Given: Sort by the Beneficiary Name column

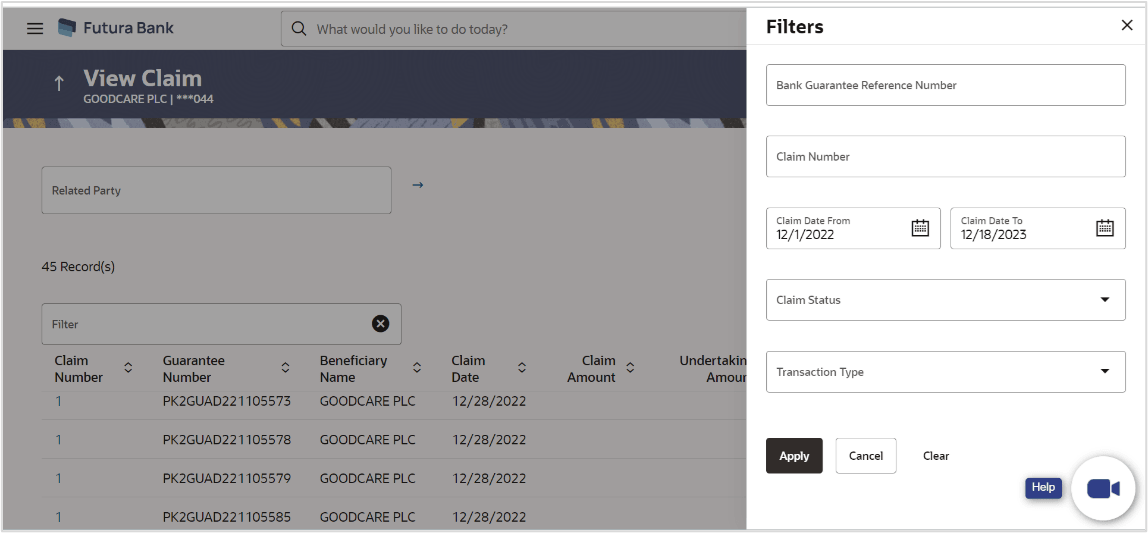Looking at the screenshot, I should [x=417, y=368].
